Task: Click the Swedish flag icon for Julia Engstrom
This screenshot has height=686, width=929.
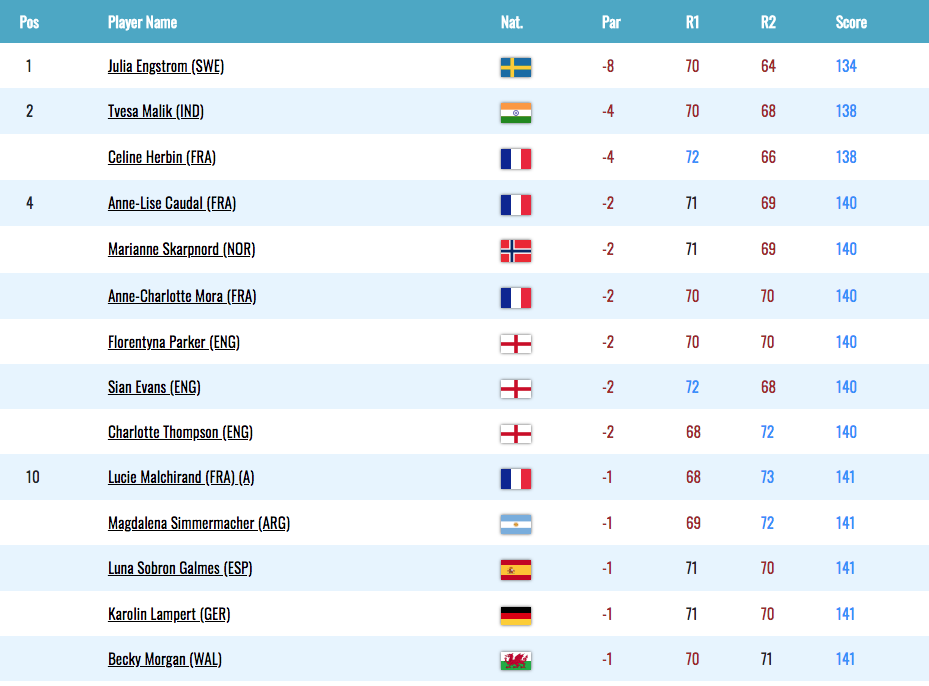Action: 515,67
